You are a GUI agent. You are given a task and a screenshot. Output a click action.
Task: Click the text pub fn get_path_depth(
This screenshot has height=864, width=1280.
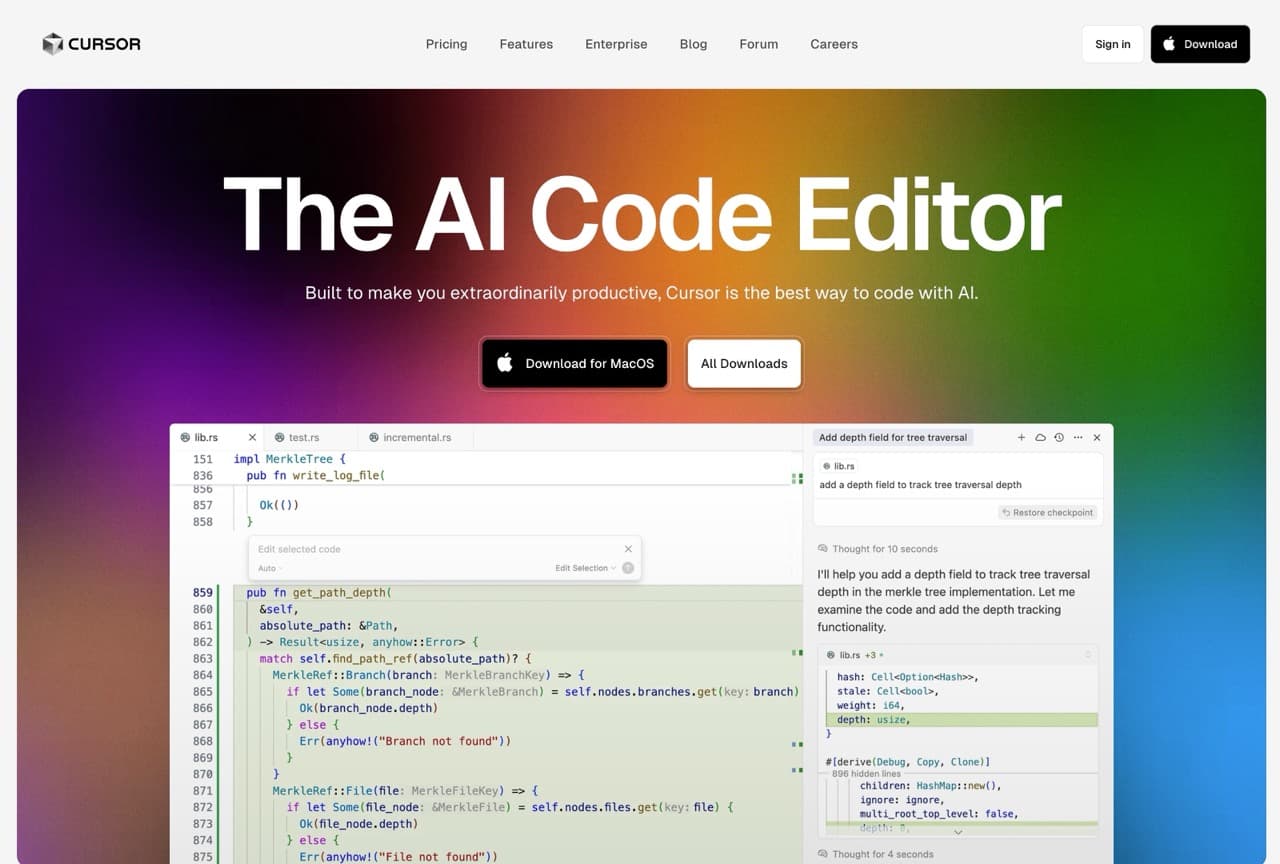pos(319,593)
